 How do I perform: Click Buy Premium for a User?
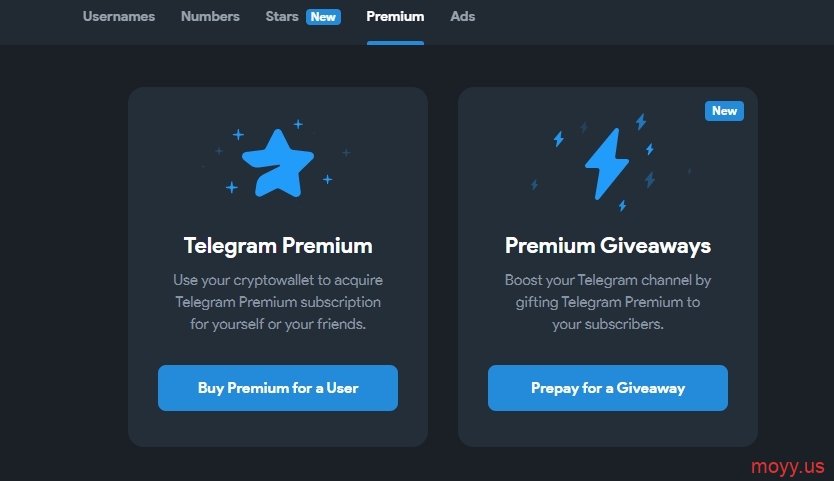tap(278, 388)
